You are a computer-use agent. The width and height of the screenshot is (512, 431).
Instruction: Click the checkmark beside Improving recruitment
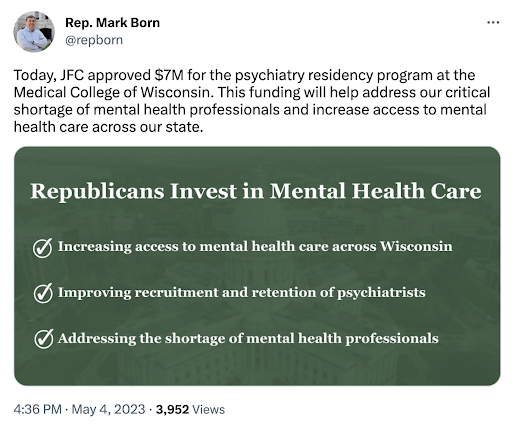[x=43, y=293]
